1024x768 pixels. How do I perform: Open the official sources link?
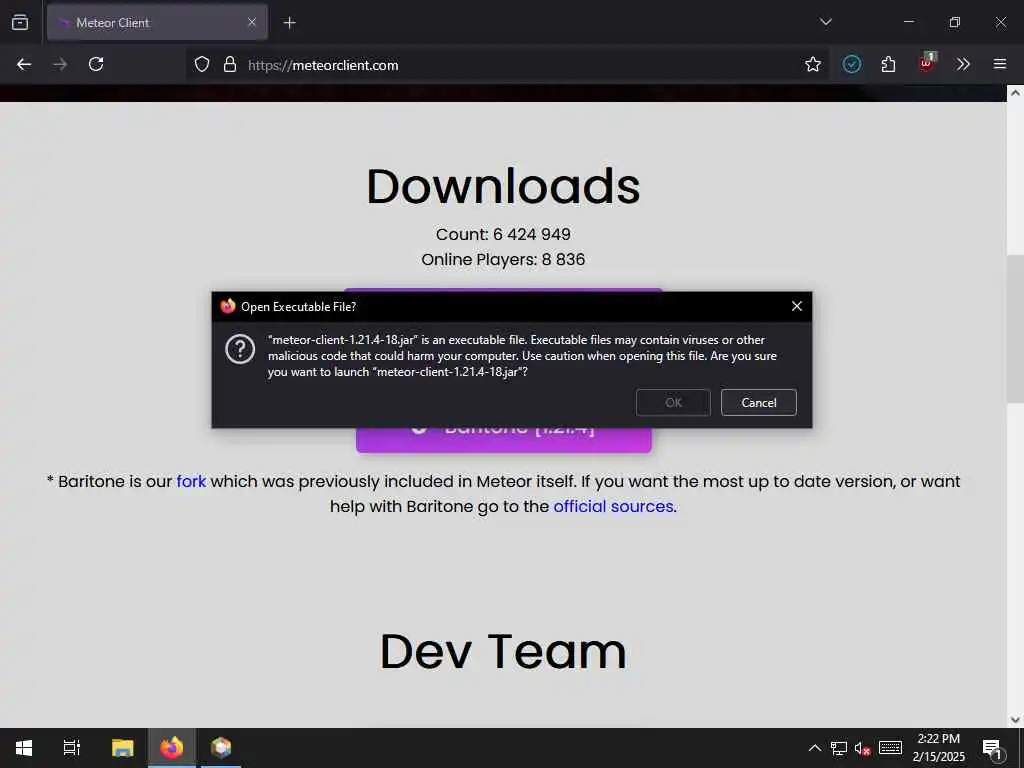pos(613,506)
